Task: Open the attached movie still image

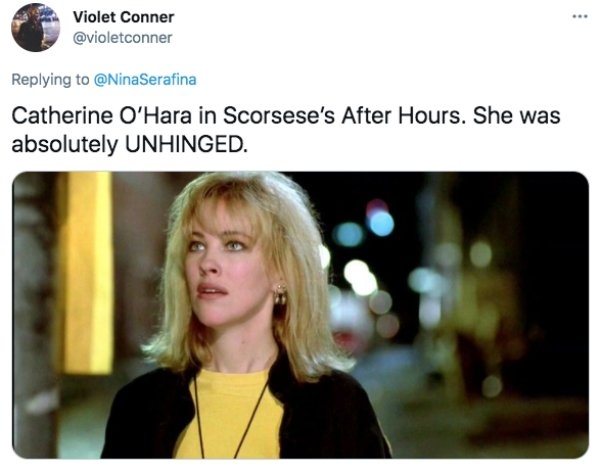Action: point(300,315)
